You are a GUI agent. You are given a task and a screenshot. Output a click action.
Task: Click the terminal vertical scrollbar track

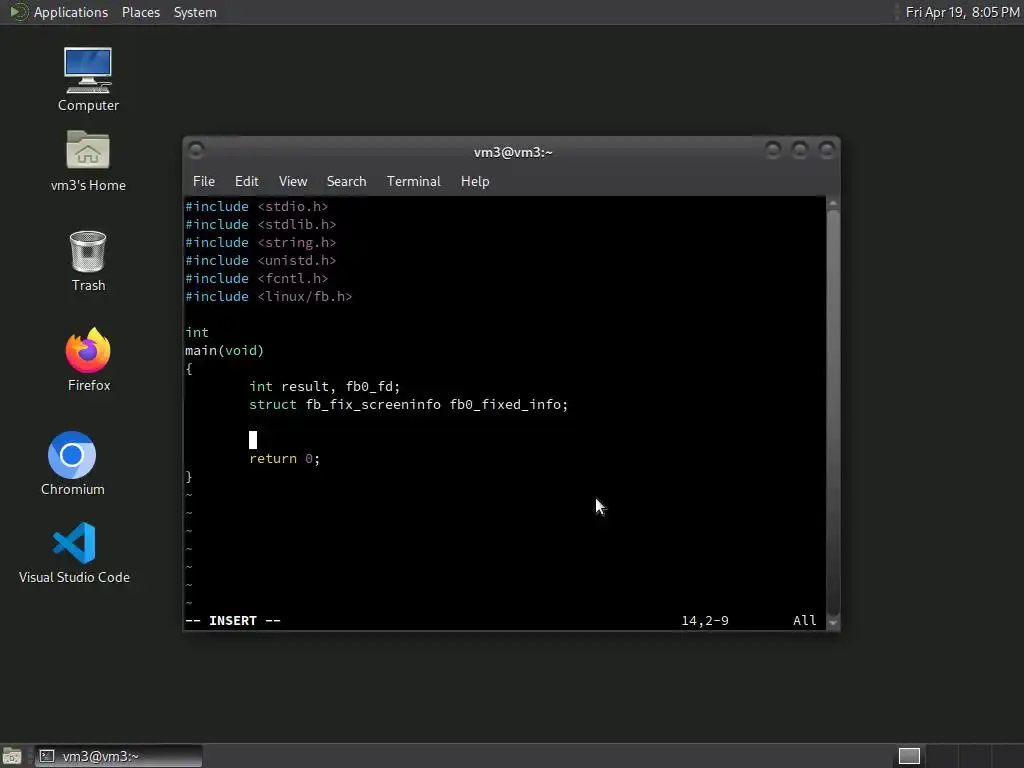(833, 413)
